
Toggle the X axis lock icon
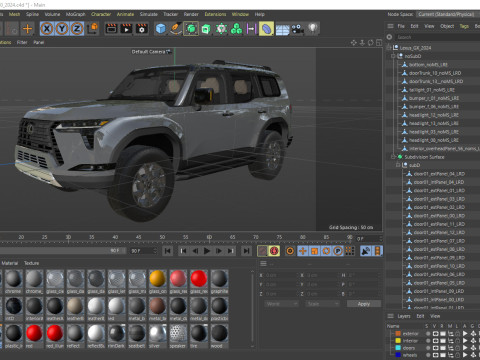click(x=47, y=29)
